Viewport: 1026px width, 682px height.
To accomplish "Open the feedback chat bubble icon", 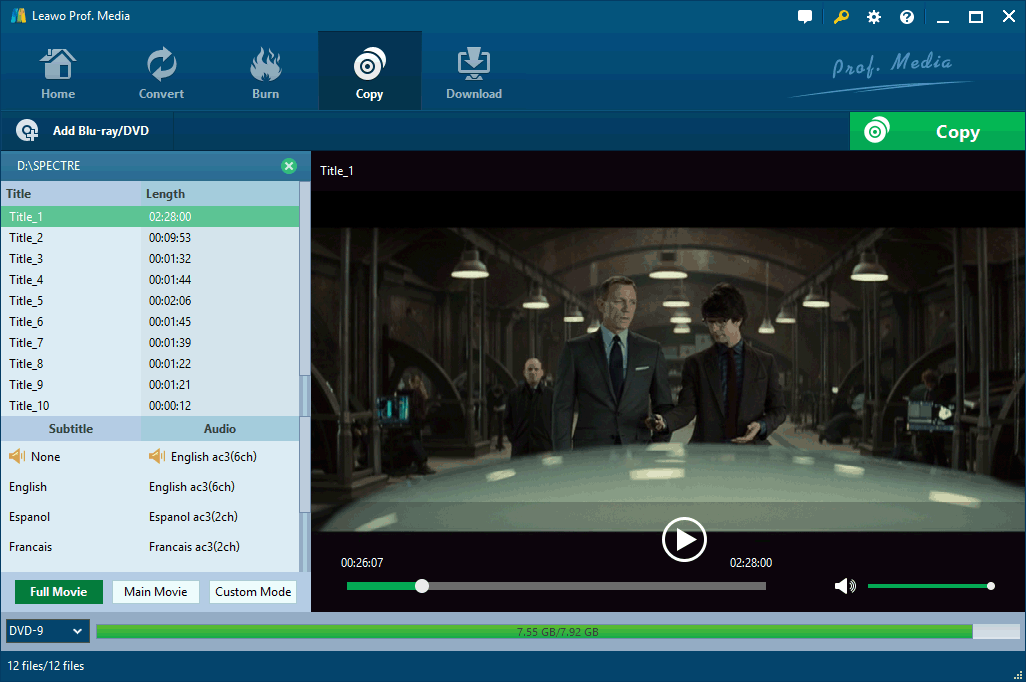I will pyautogui.click(x=805, y=17).
